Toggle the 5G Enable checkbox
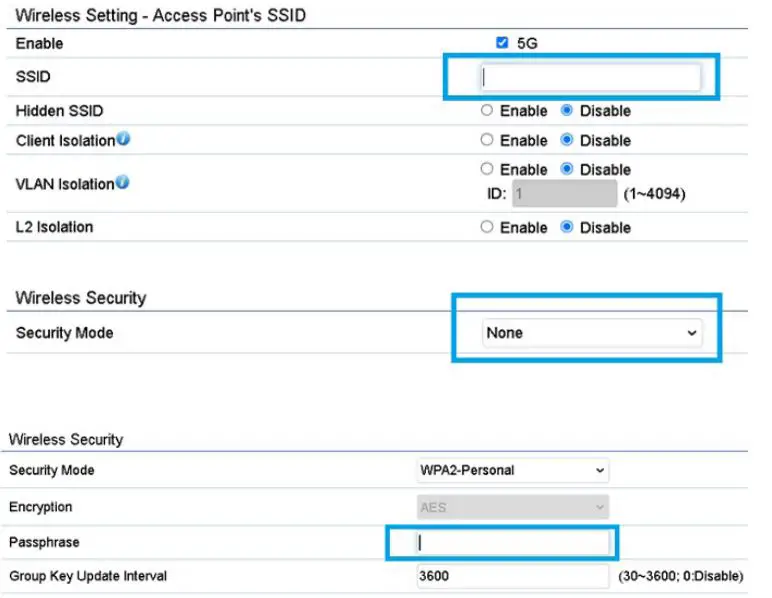Viewport: 772px width, 598px height. pos(502,43)
